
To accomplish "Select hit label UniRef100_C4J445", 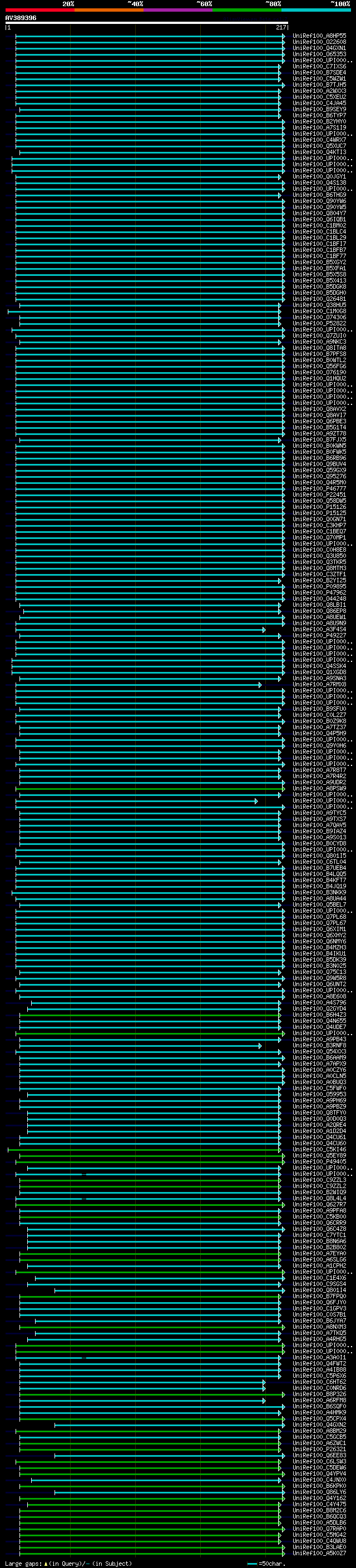I will point(319,103).
